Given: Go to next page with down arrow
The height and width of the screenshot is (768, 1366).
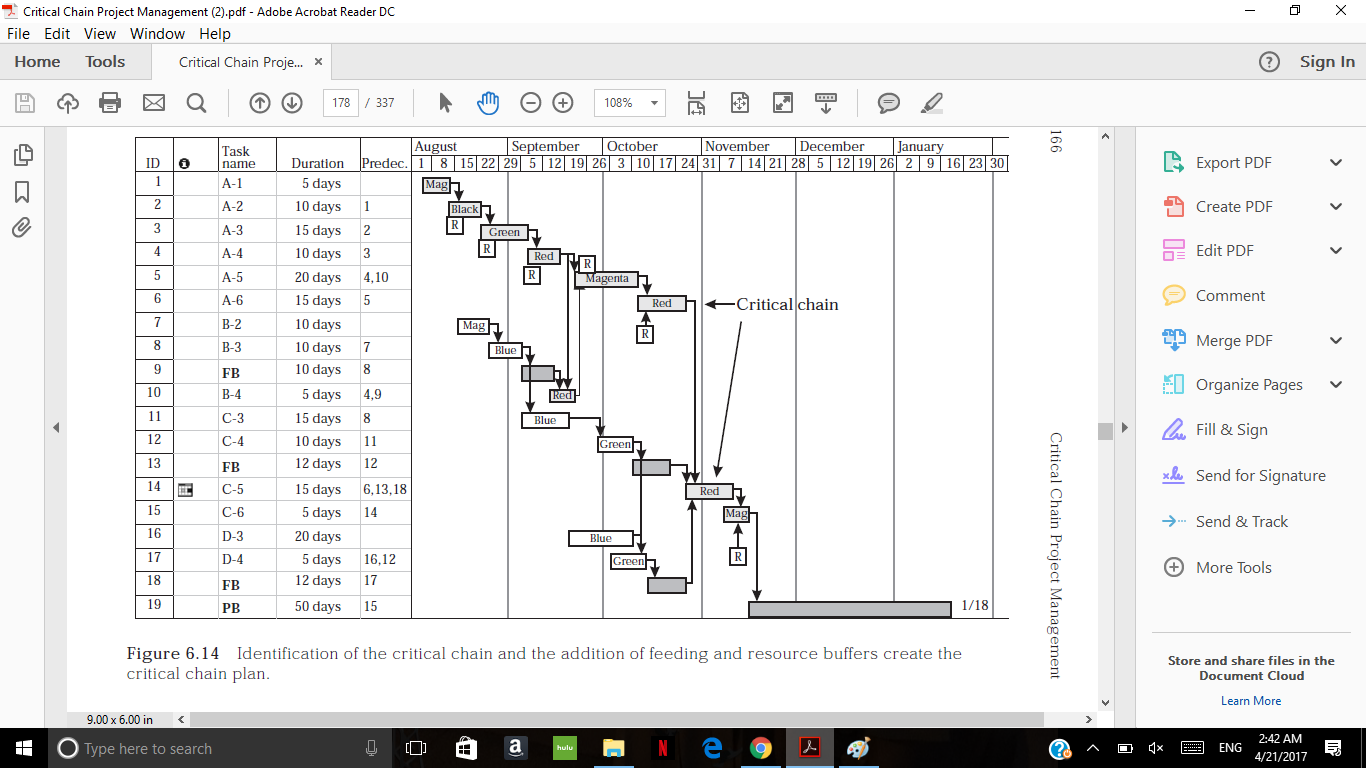Looking at the screenshot, I should point(292,103).
